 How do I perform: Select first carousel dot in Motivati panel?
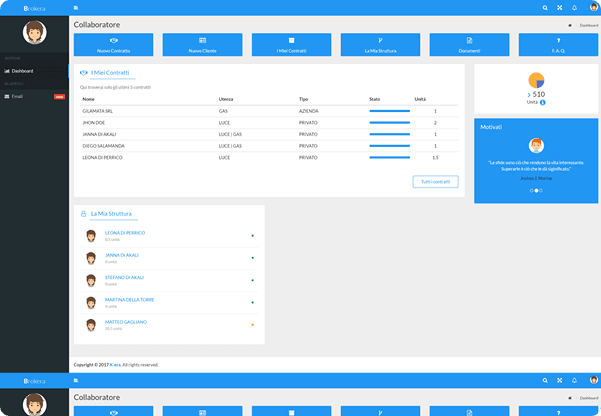click(x=531, y=190)
